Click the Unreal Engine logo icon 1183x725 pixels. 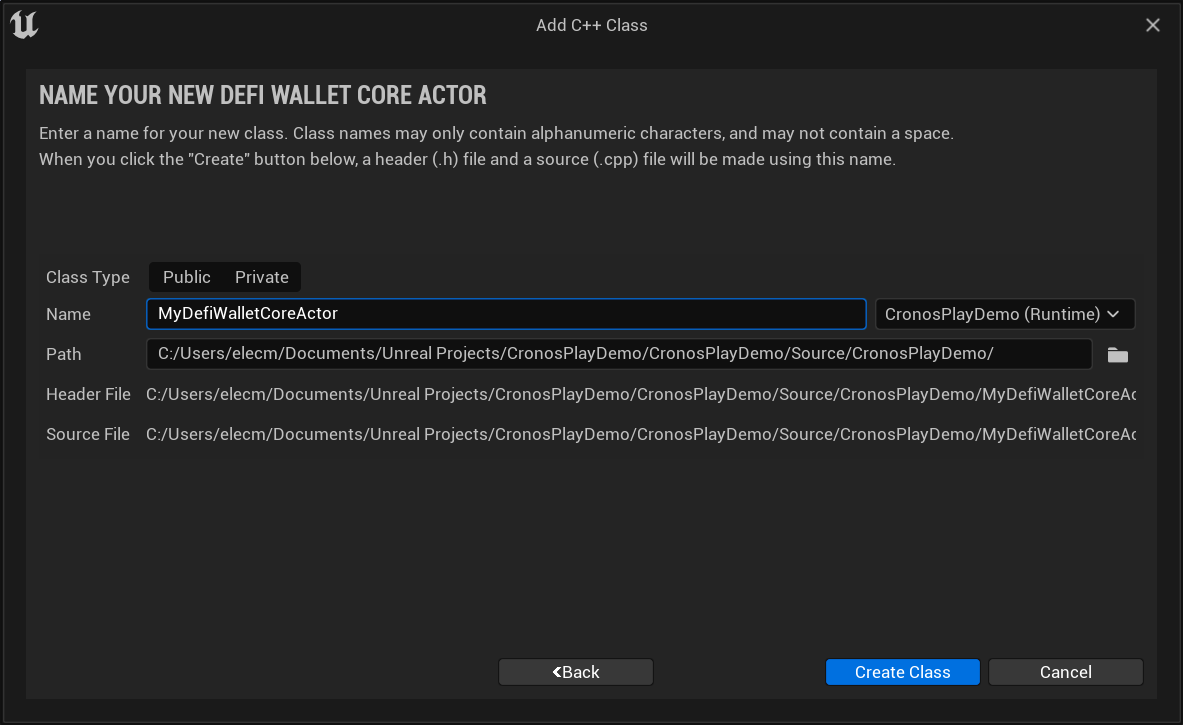tap(25, 25)
